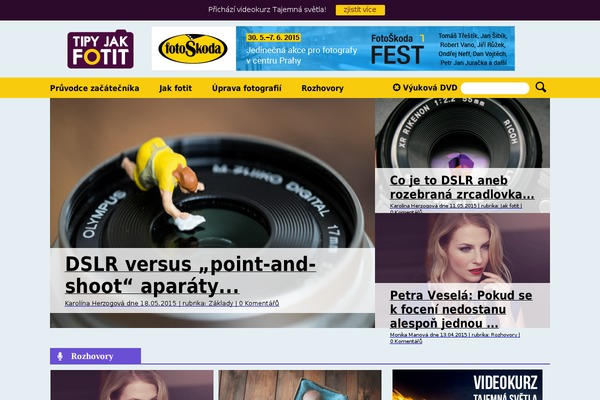Focus the search input field
Viewport: 600px width, 400px height.
click(x=495, y=88)
